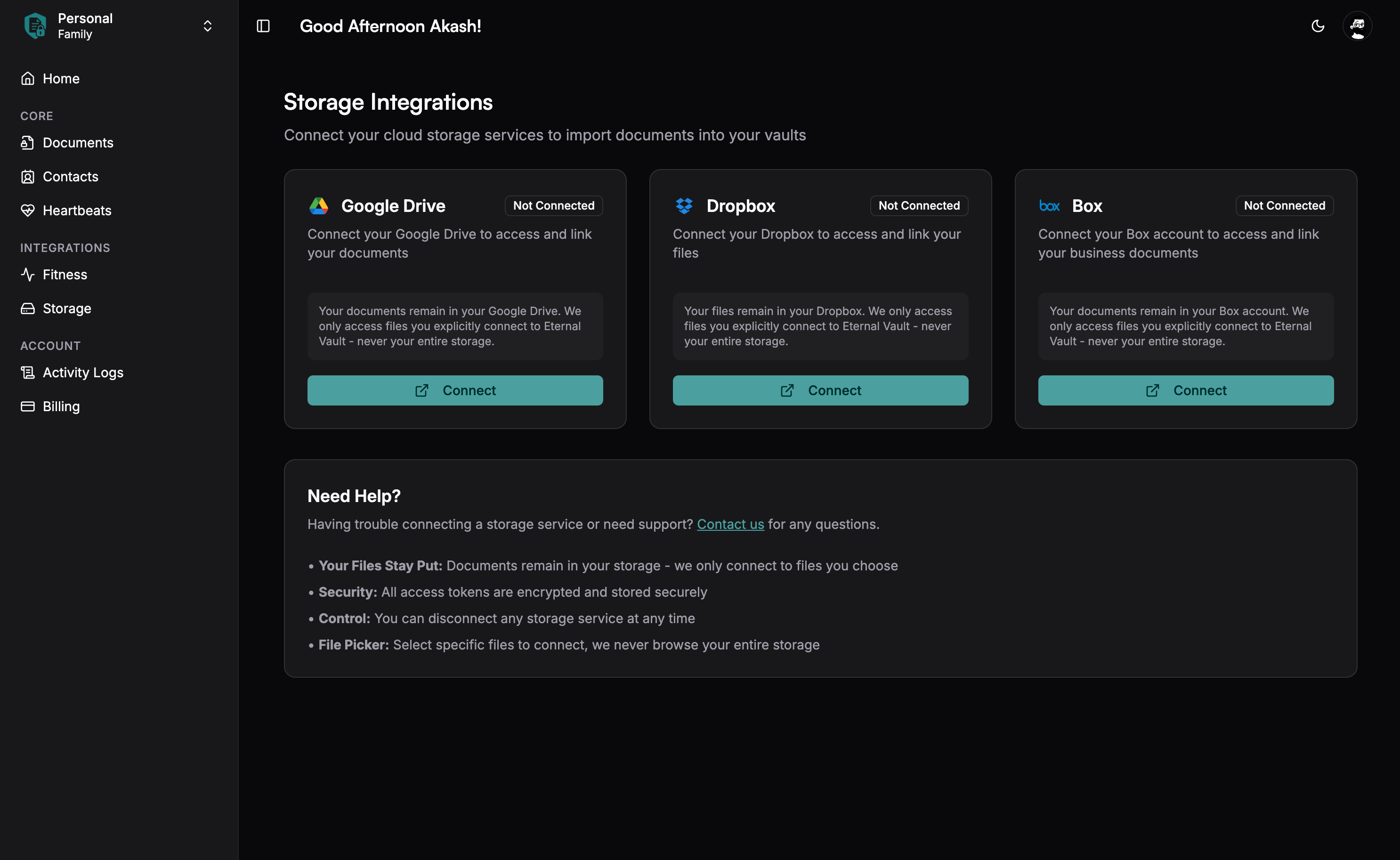Connect Box account

click(x=1186, y=390)
